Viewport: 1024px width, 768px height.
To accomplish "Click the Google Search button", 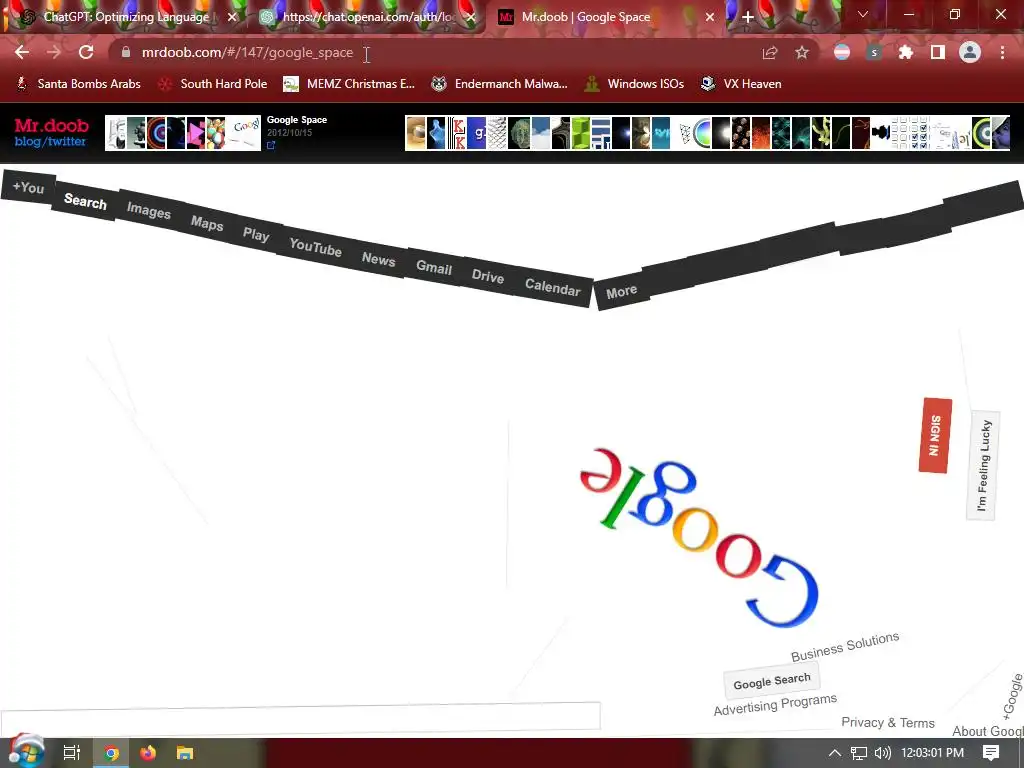I will 771,681.
